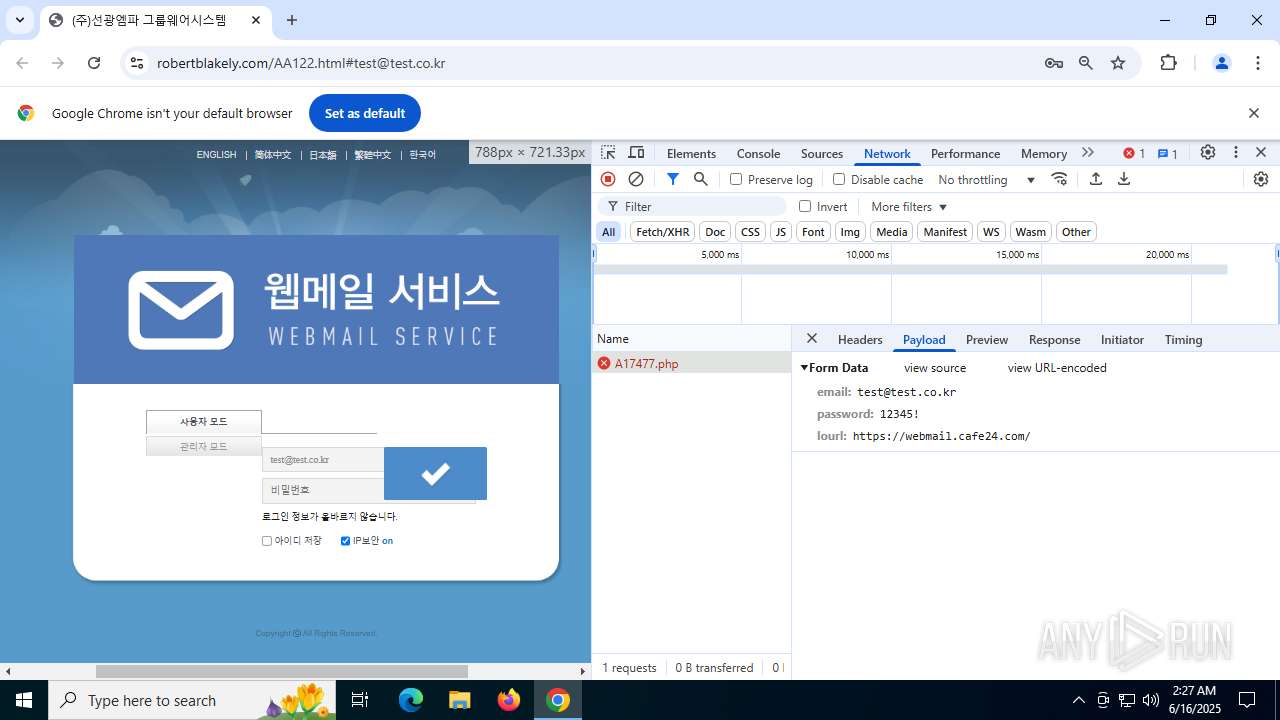Click the export HAR download icon
This screenshot has height=720, width=1280.
pos(1124,179)
